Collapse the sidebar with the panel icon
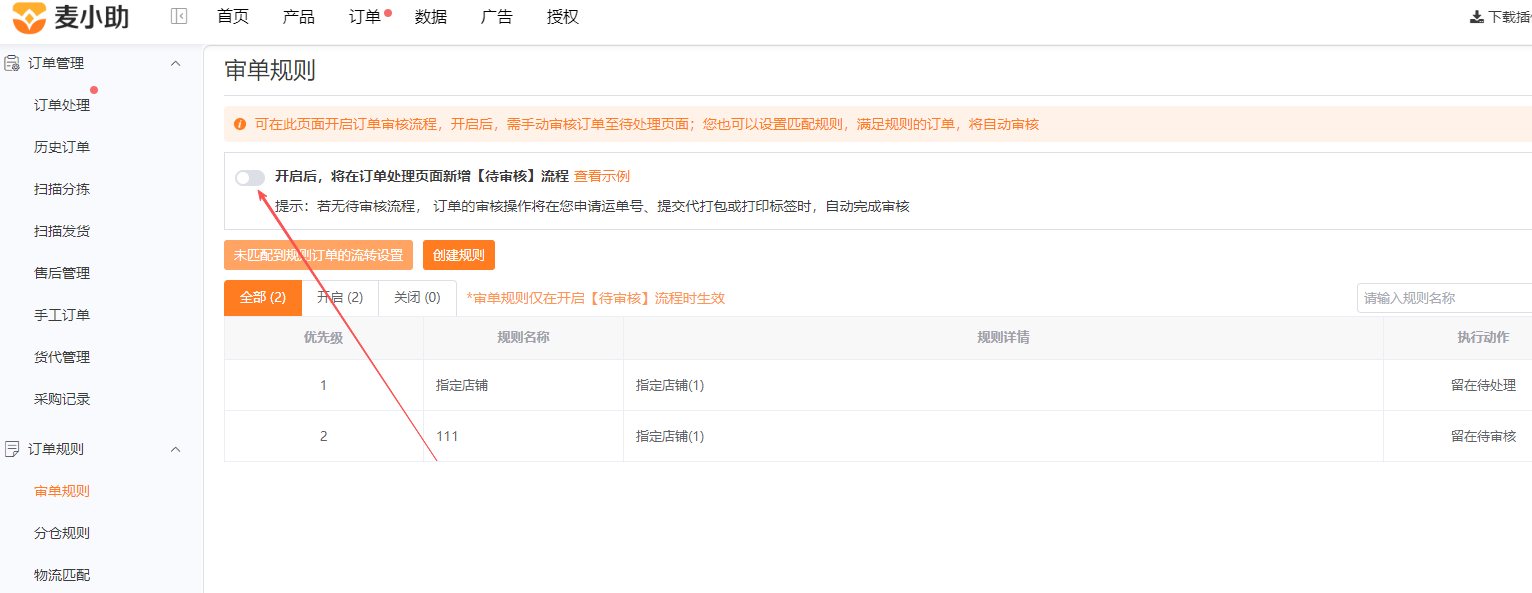The height and width of the screenshot is (593, 1532). tap(179, 16)
